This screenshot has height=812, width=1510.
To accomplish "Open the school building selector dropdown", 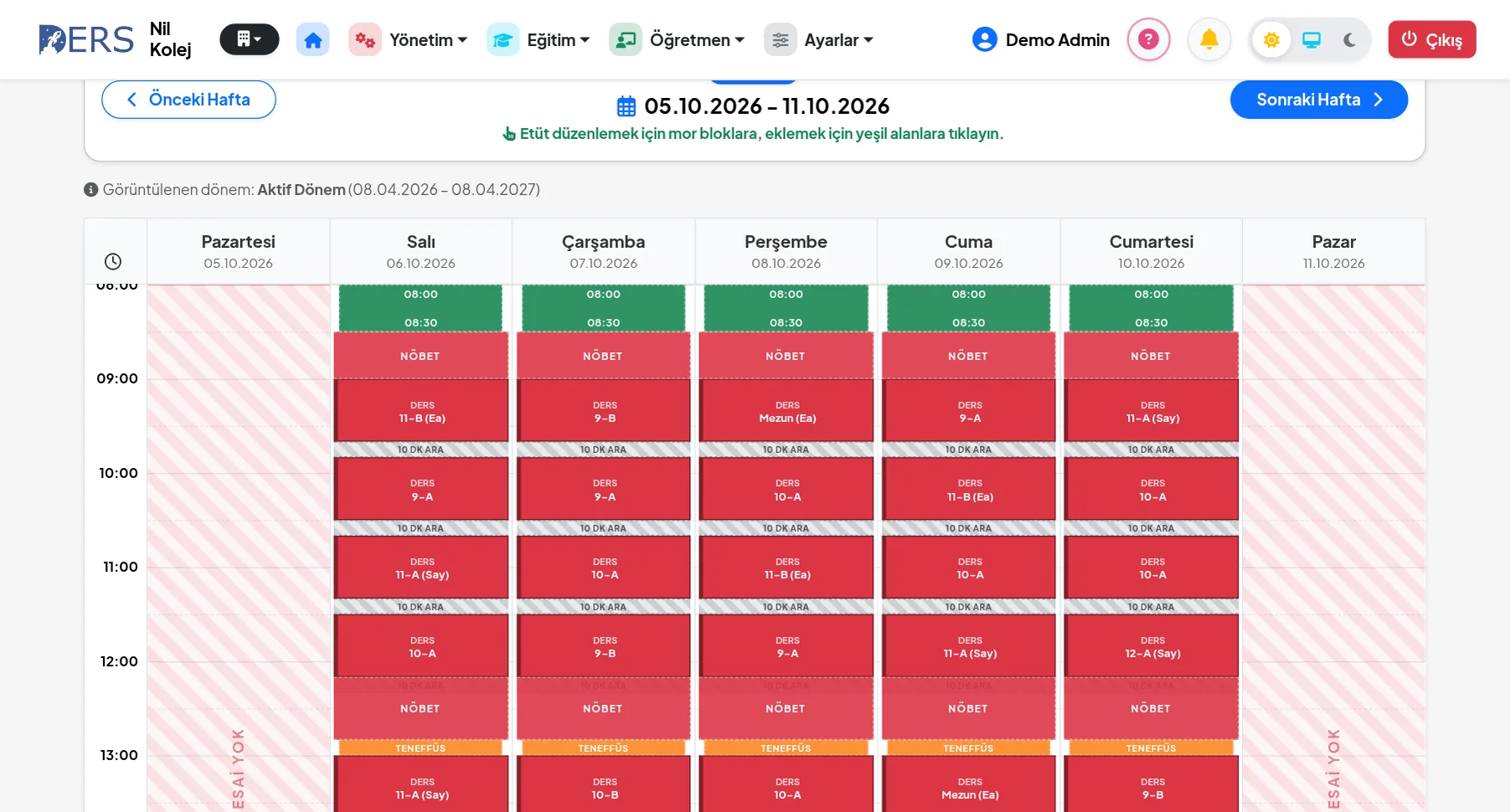I will 249,39.
